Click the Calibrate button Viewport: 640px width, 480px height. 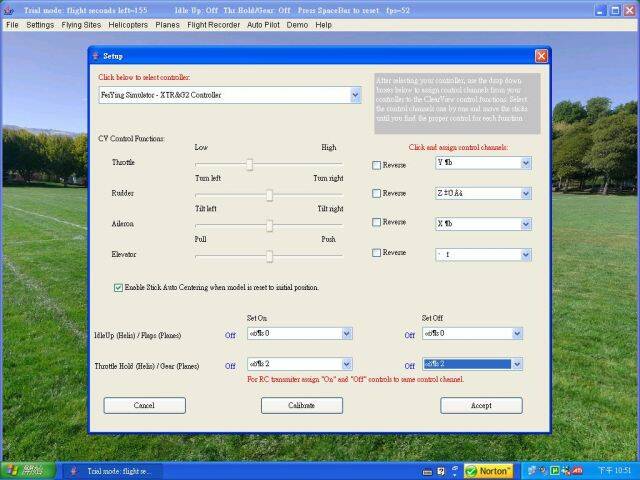[302, 405]
